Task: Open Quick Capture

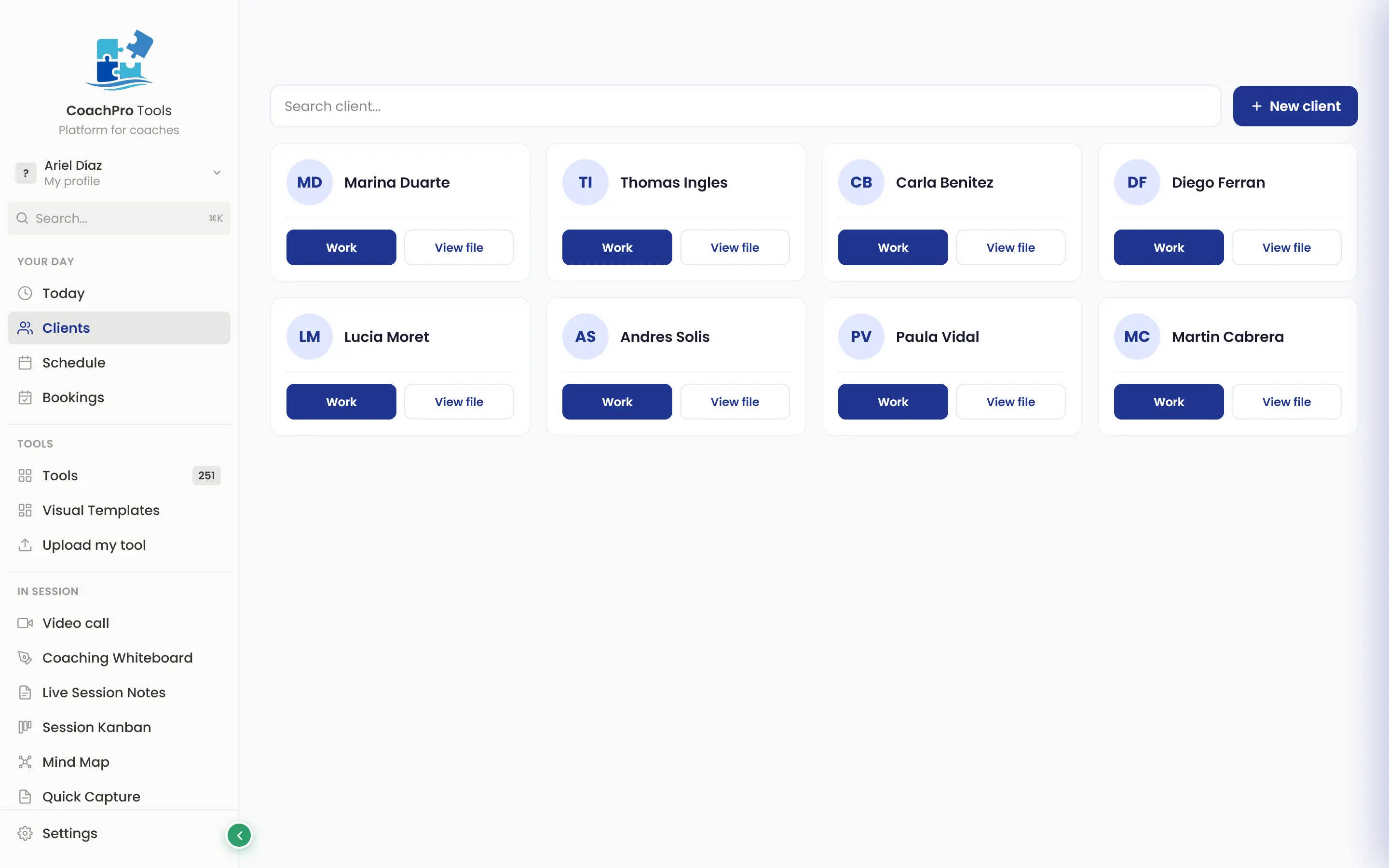Action: pos(119,797)
